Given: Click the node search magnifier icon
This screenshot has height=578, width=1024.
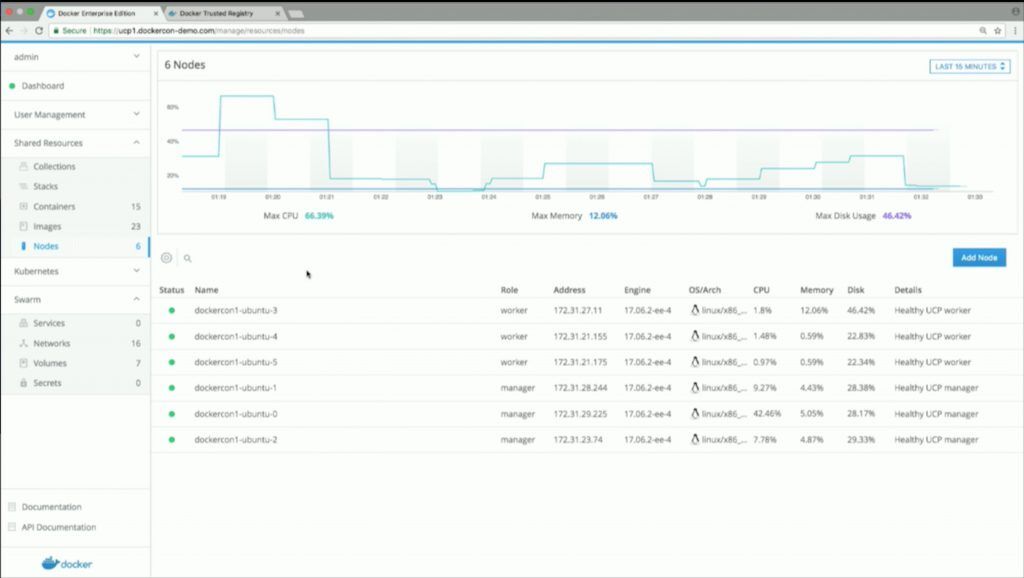Looking at the screenshot, I should 187,259.
